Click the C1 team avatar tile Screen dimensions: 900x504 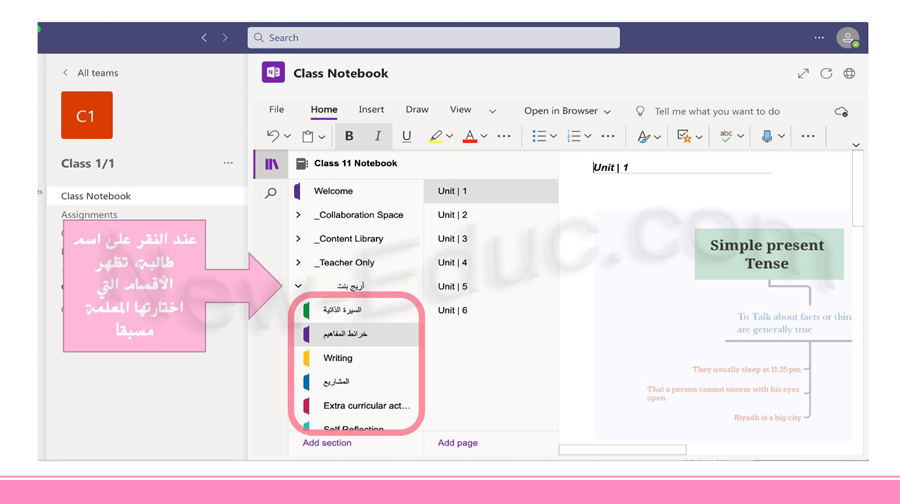pyautogui.click(x=87, y=115)
